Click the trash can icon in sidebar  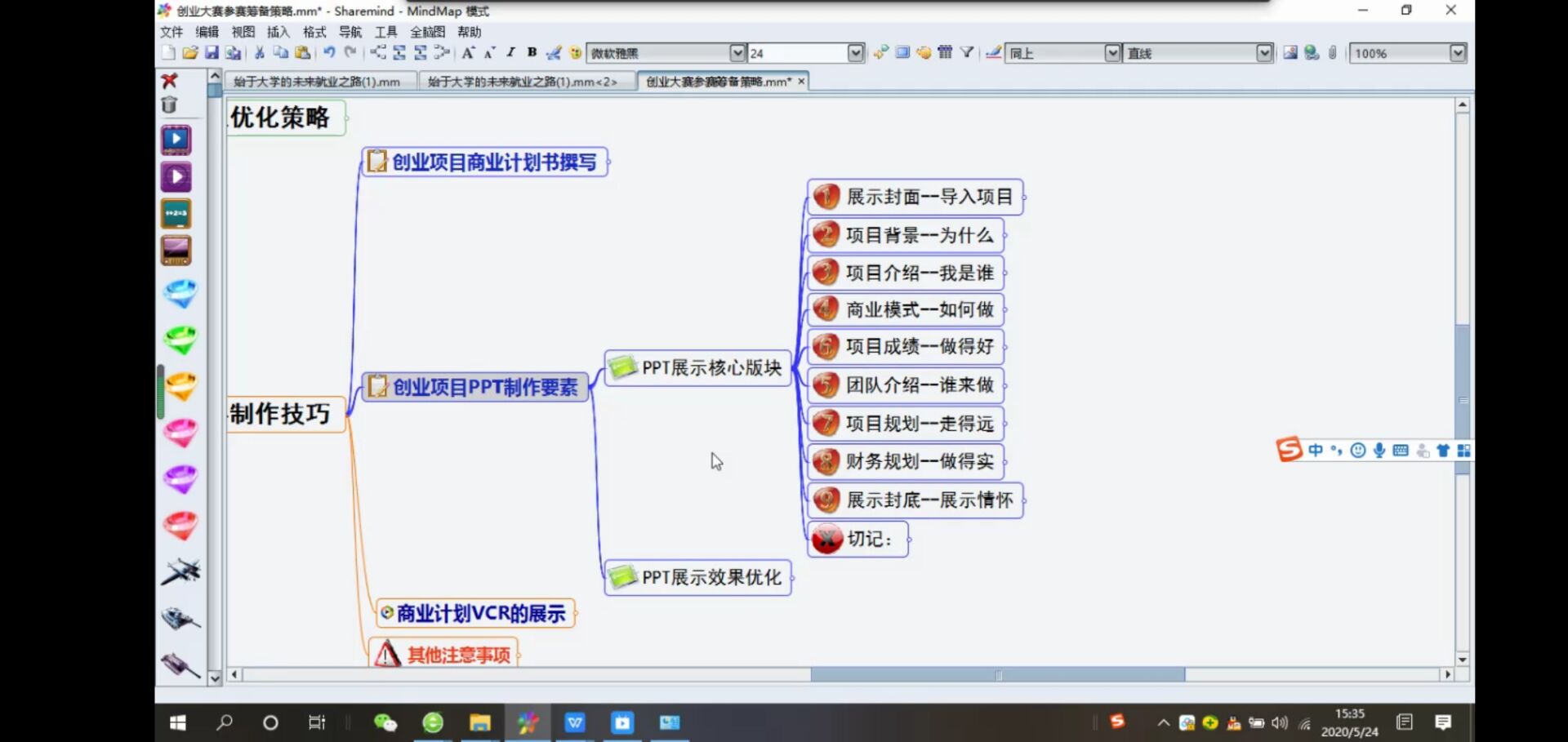click(170, 104)
